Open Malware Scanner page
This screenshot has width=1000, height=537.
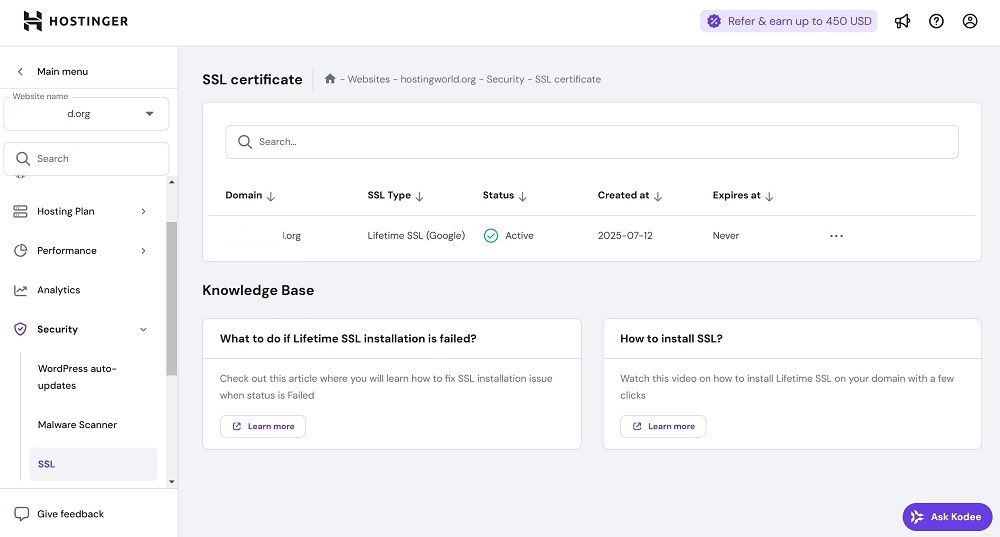point(77,425)
